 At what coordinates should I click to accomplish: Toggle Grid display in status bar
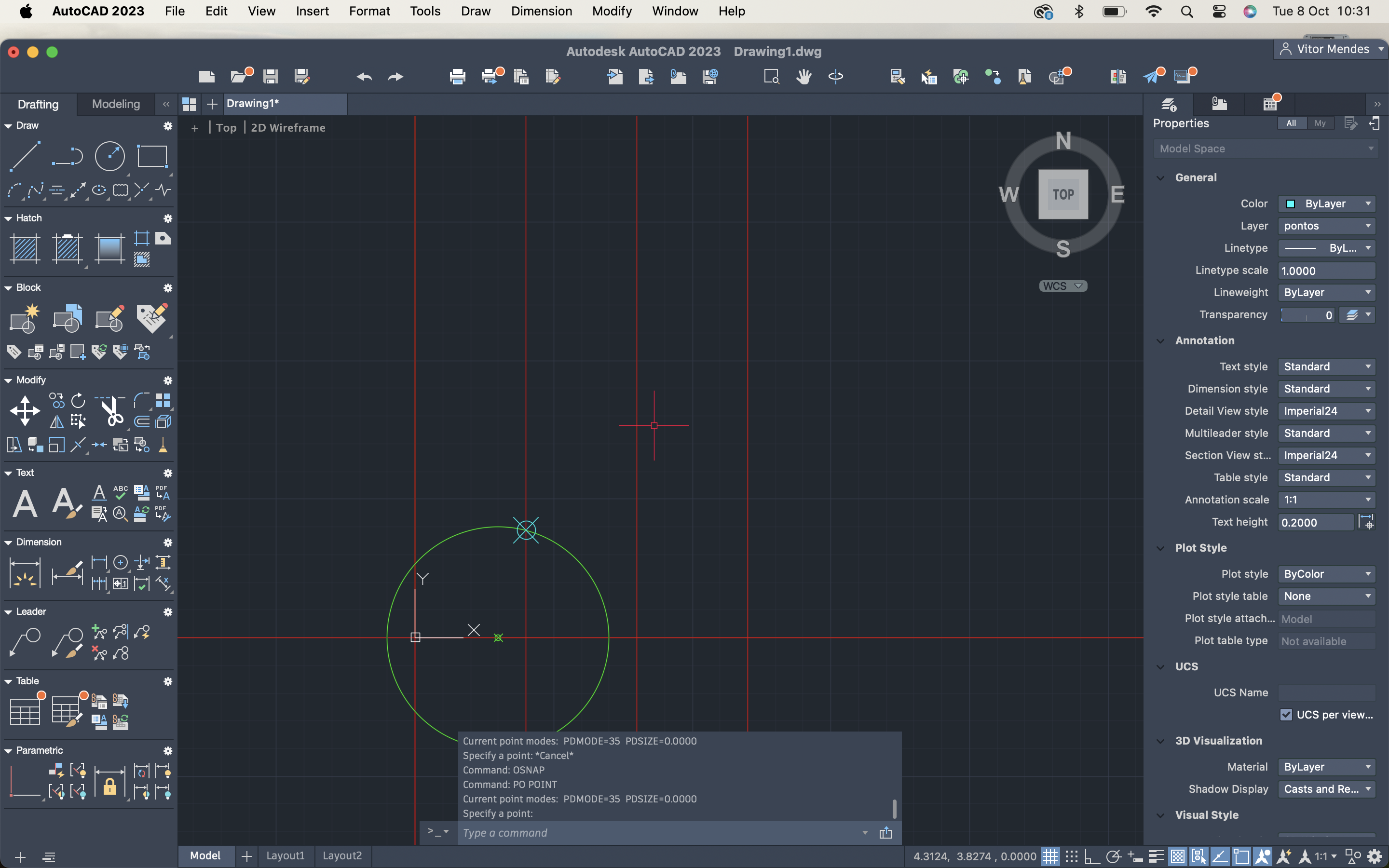point(1050,856)
